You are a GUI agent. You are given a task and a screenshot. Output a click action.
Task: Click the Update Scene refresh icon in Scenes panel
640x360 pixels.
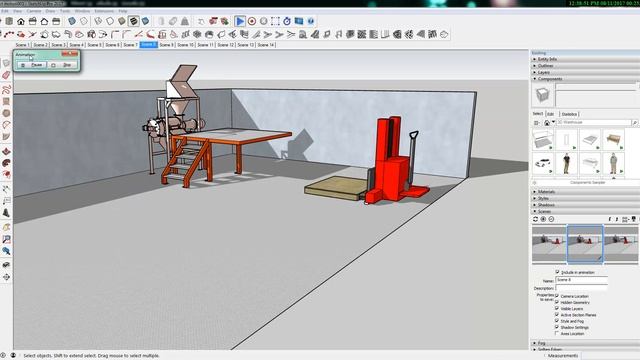536,219
